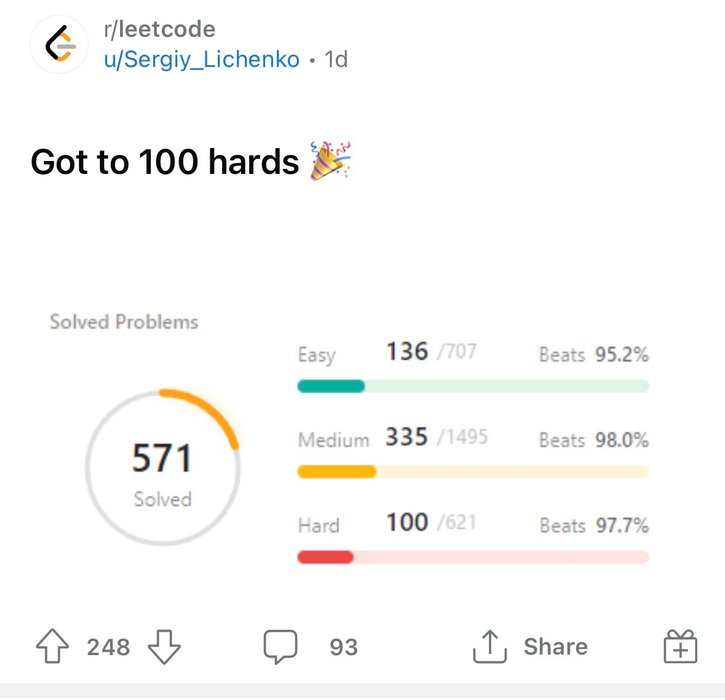Viewport: 725px width, 700px height.
Task: Click the Share button label
Action: tap(555, 646)
